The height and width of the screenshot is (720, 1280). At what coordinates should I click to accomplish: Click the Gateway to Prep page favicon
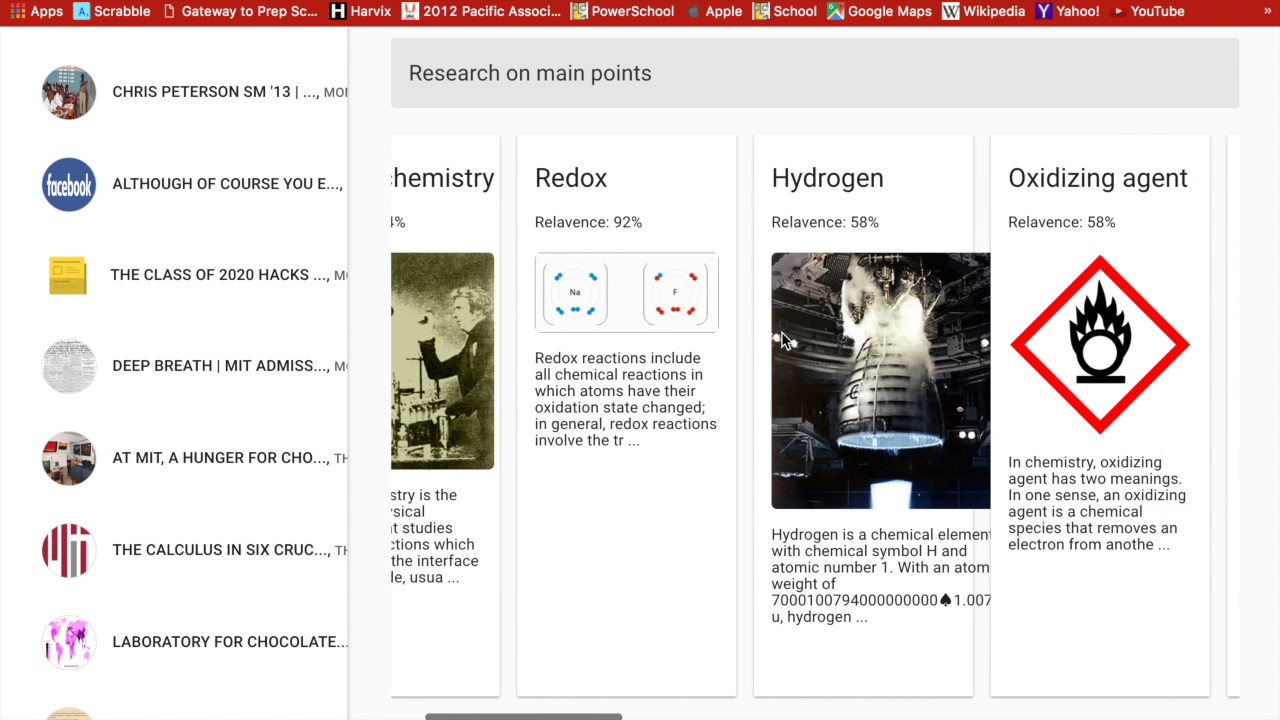169,11
